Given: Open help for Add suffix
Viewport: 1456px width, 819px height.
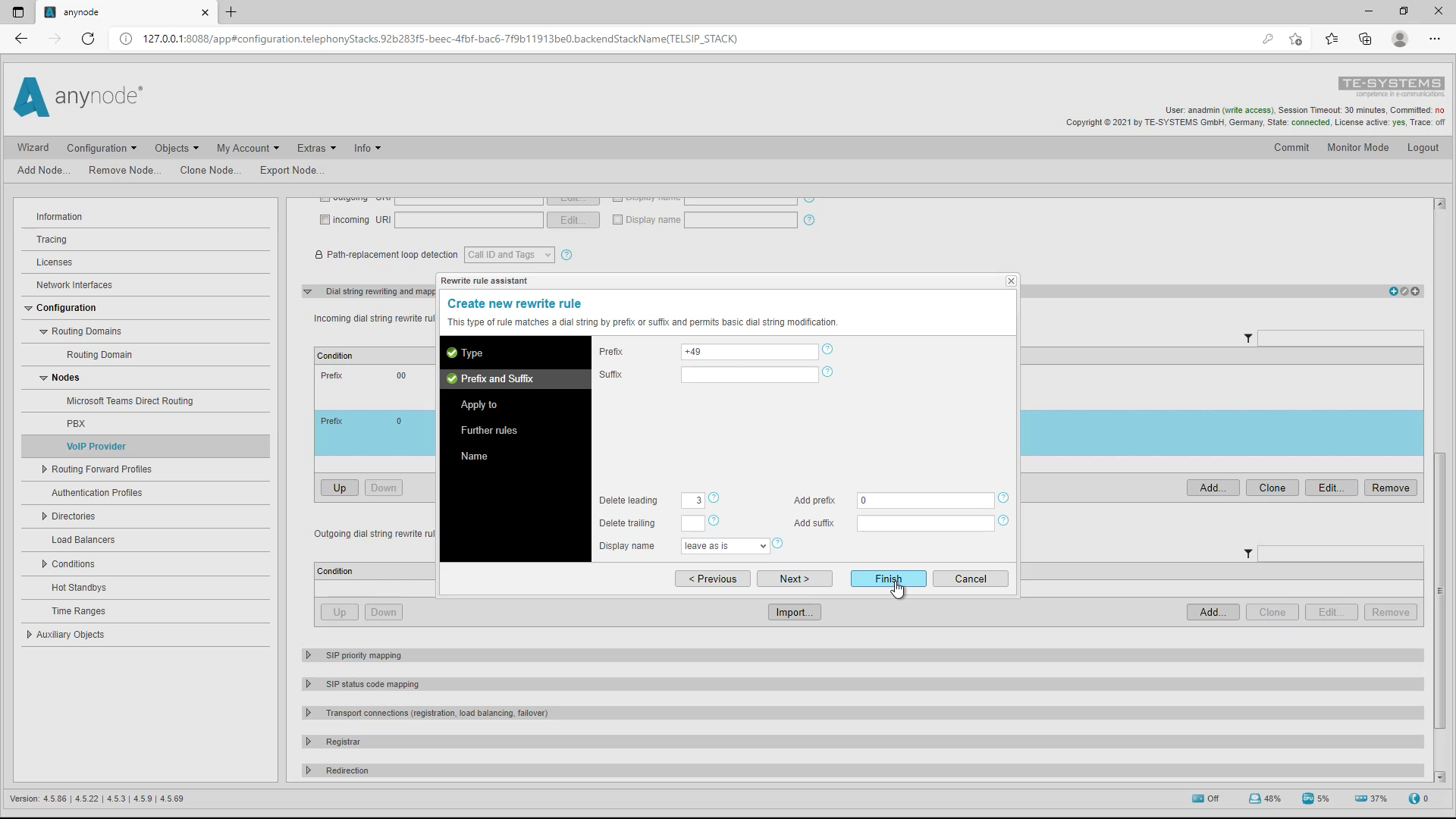Looking at the screenshot, I should click(x=1003, y=520).
